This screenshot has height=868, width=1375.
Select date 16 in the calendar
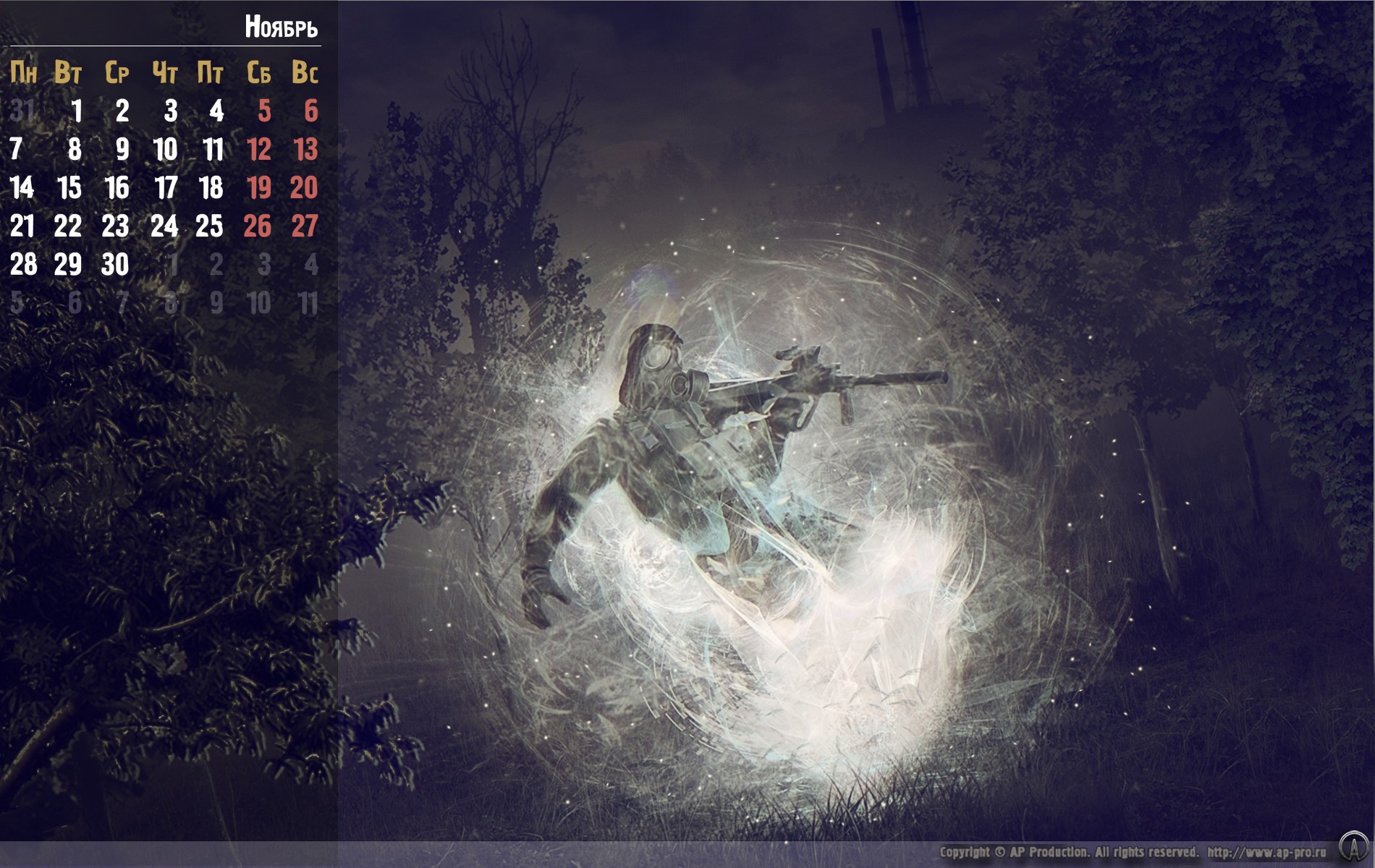[x=117, y=187]
